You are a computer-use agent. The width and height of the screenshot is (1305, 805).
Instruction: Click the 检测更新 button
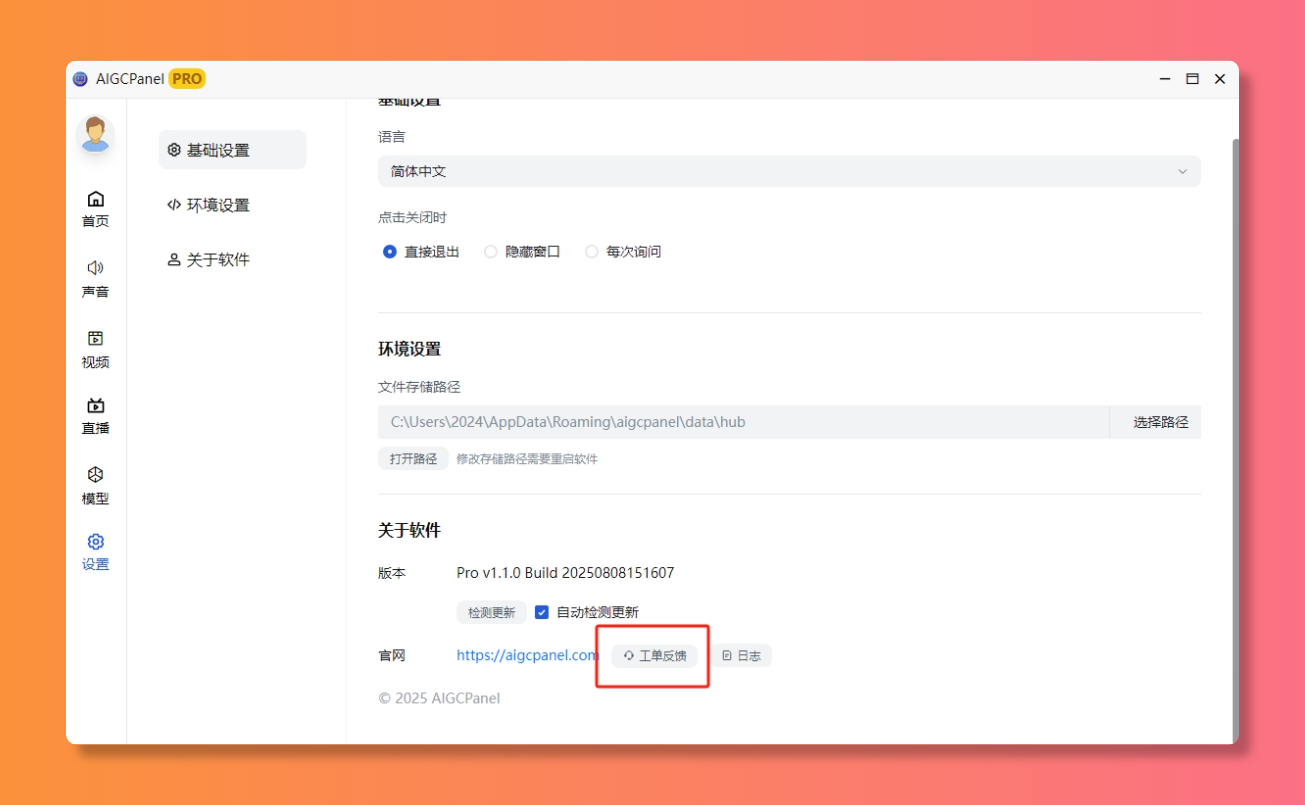491,612
